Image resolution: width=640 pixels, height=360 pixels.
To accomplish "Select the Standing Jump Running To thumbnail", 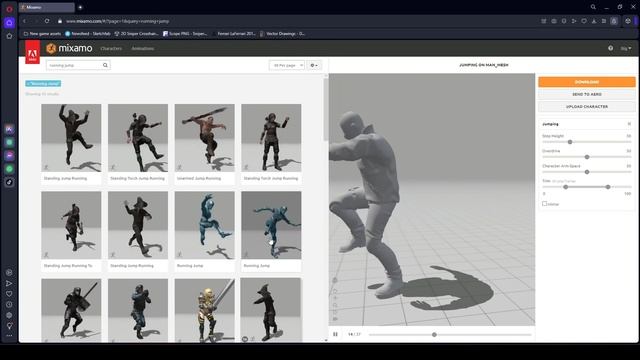I will [x=71, y=225].
